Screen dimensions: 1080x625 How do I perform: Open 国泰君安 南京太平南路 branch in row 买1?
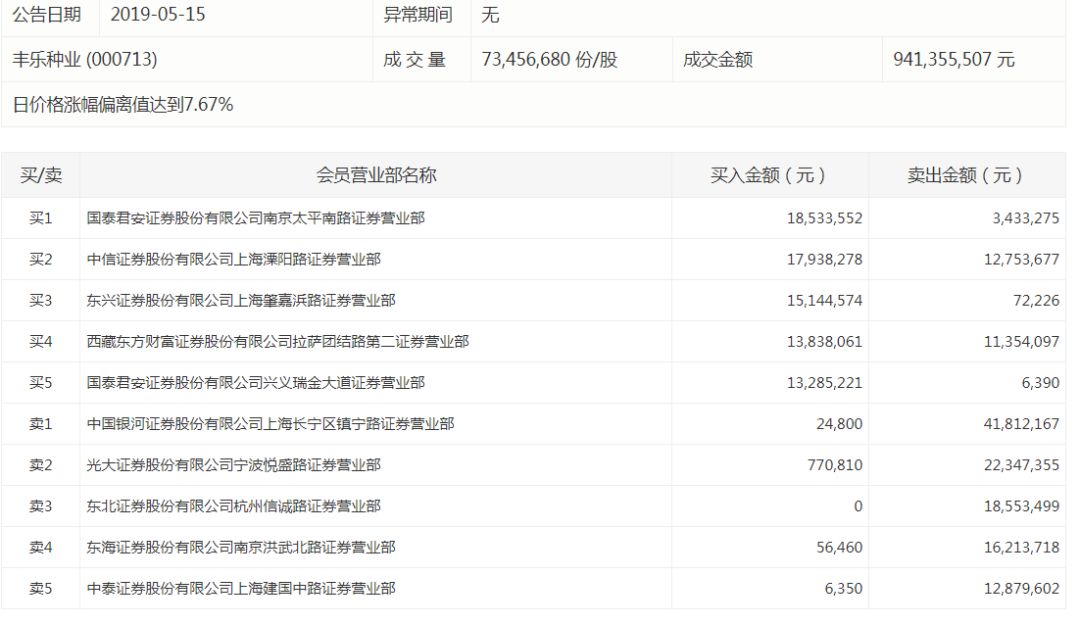tap(255, 218)
